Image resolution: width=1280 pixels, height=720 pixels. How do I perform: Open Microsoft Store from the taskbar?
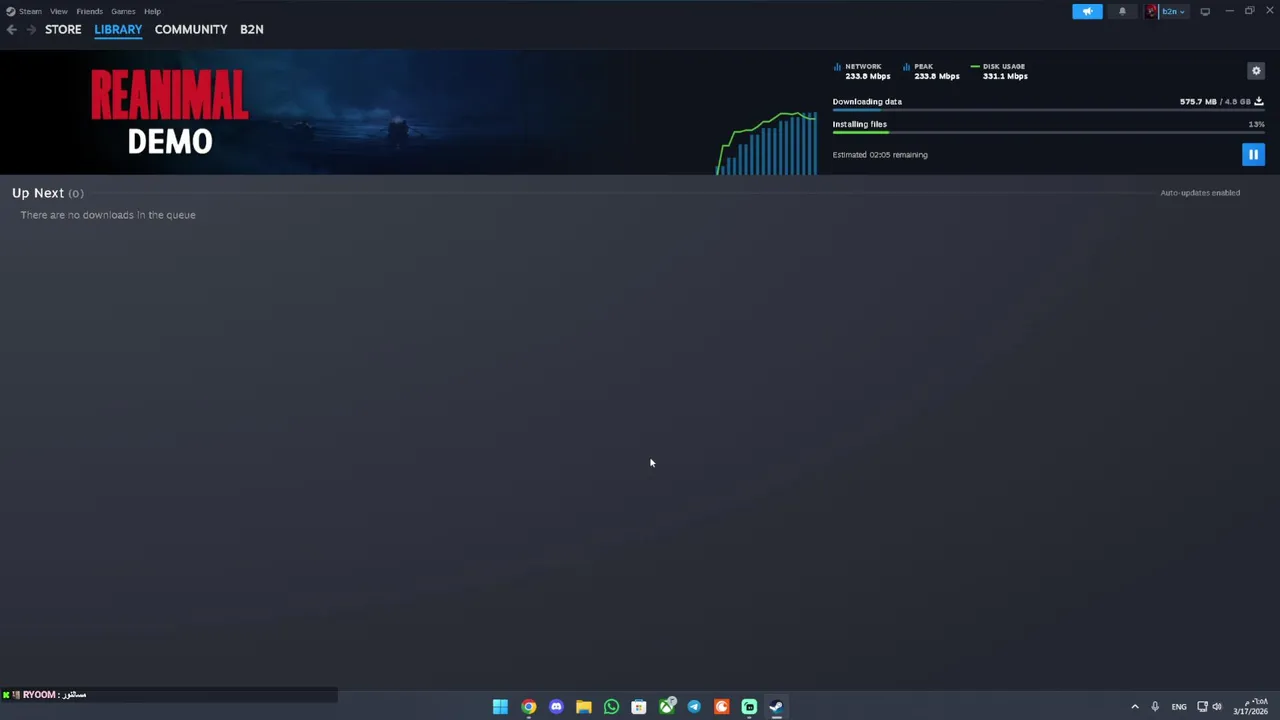pos(639,707)
